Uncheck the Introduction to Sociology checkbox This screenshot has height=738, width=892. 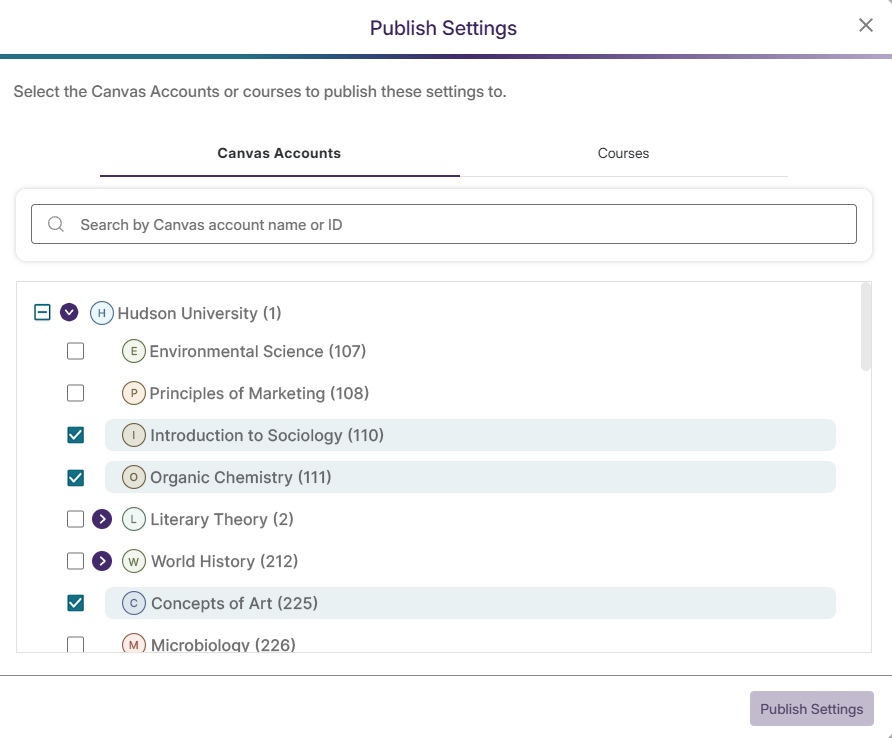(x=75, y=435)
